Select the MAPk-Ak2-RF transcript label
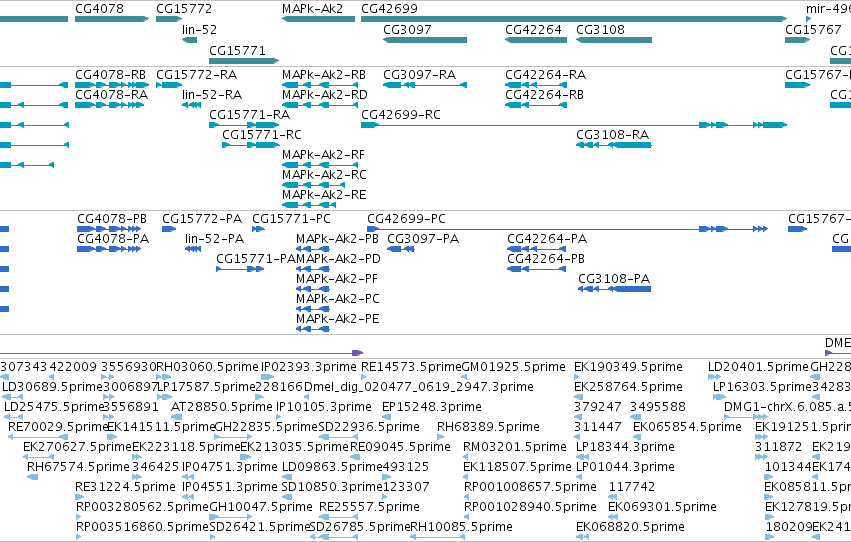This screenshot has width=851, height=542. (x=323, y=155)
